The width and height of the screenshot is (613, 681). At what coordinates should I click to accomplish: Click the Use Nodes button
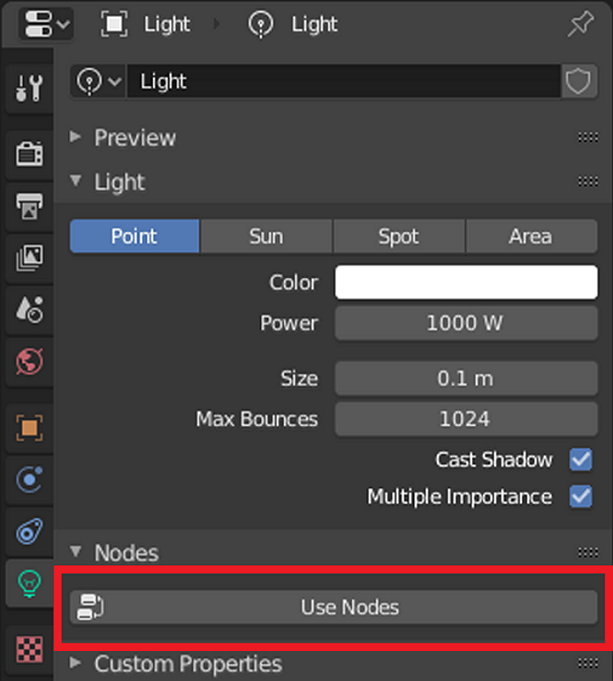pos(334,607)
